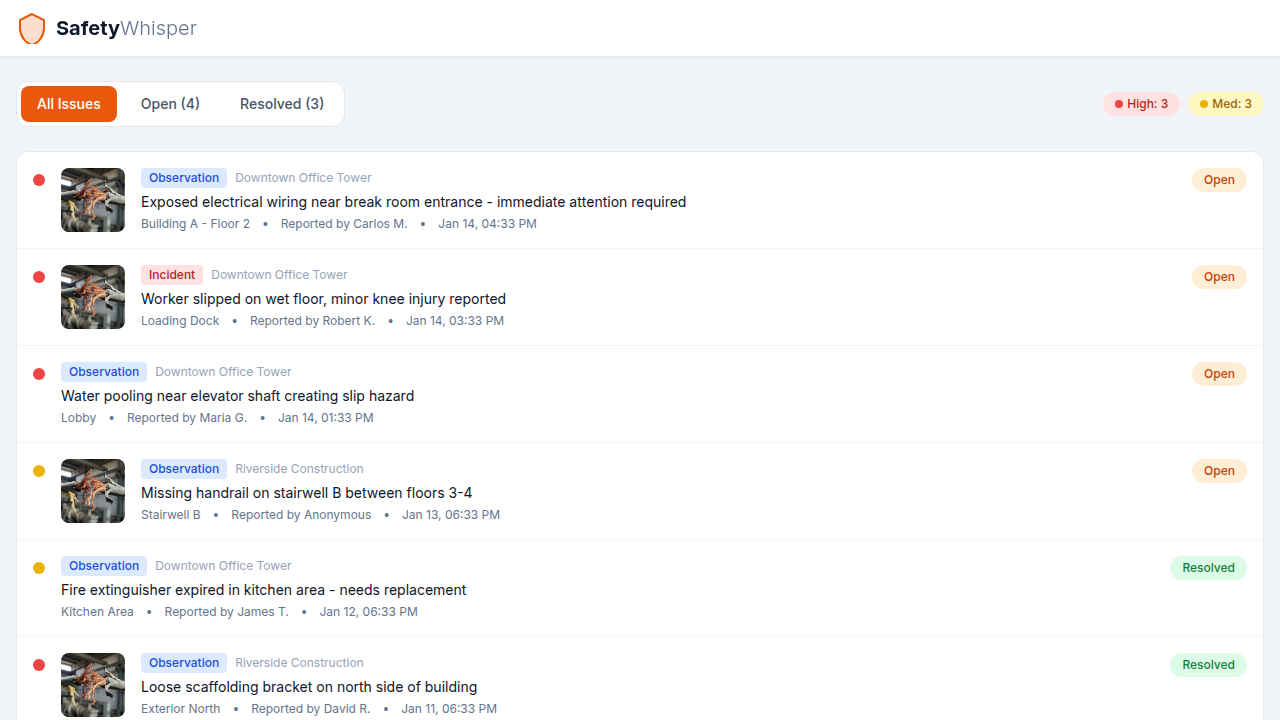Switch to the Open (4) tab
The height and width of the screenshot is (720, 1280).
[x=170, y=104]
